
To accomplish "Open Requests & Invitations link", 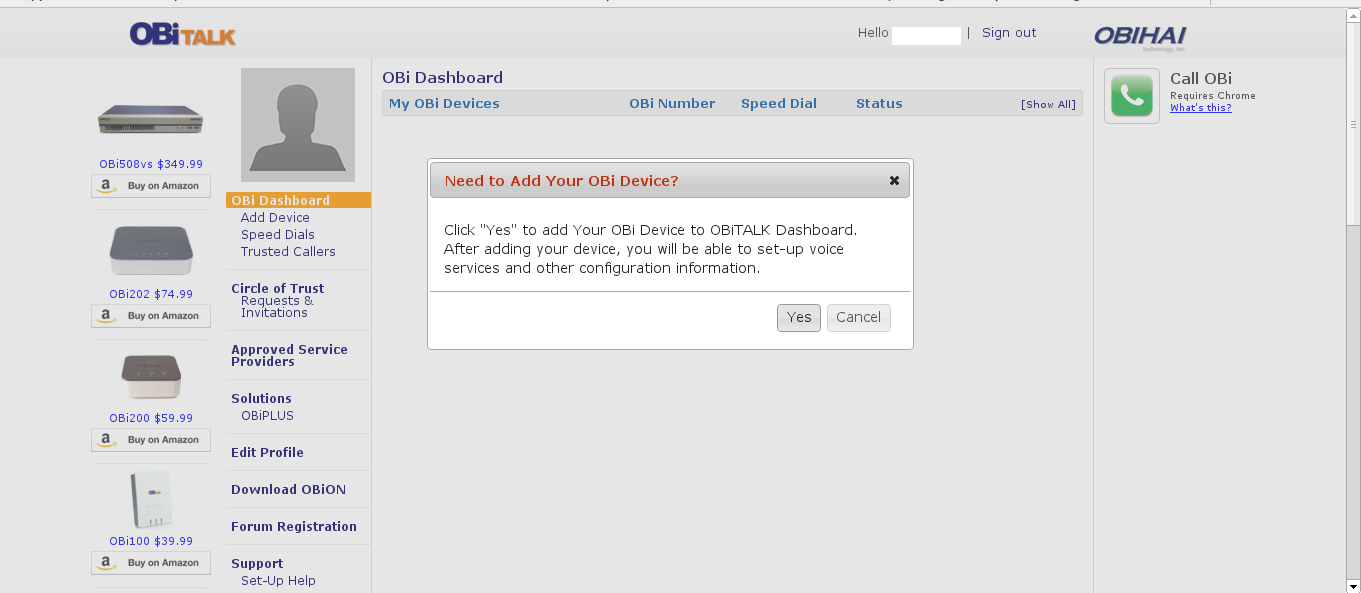I will (x=277, y=307).
